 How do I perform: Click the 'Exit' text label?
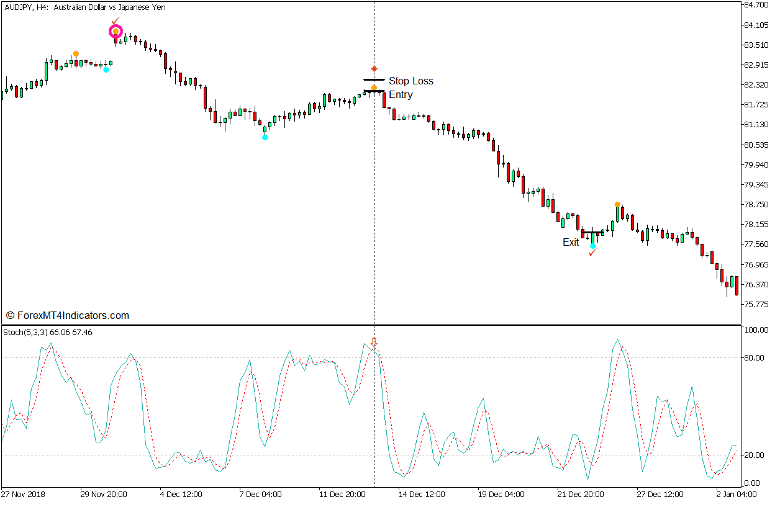tap(571, 242)
